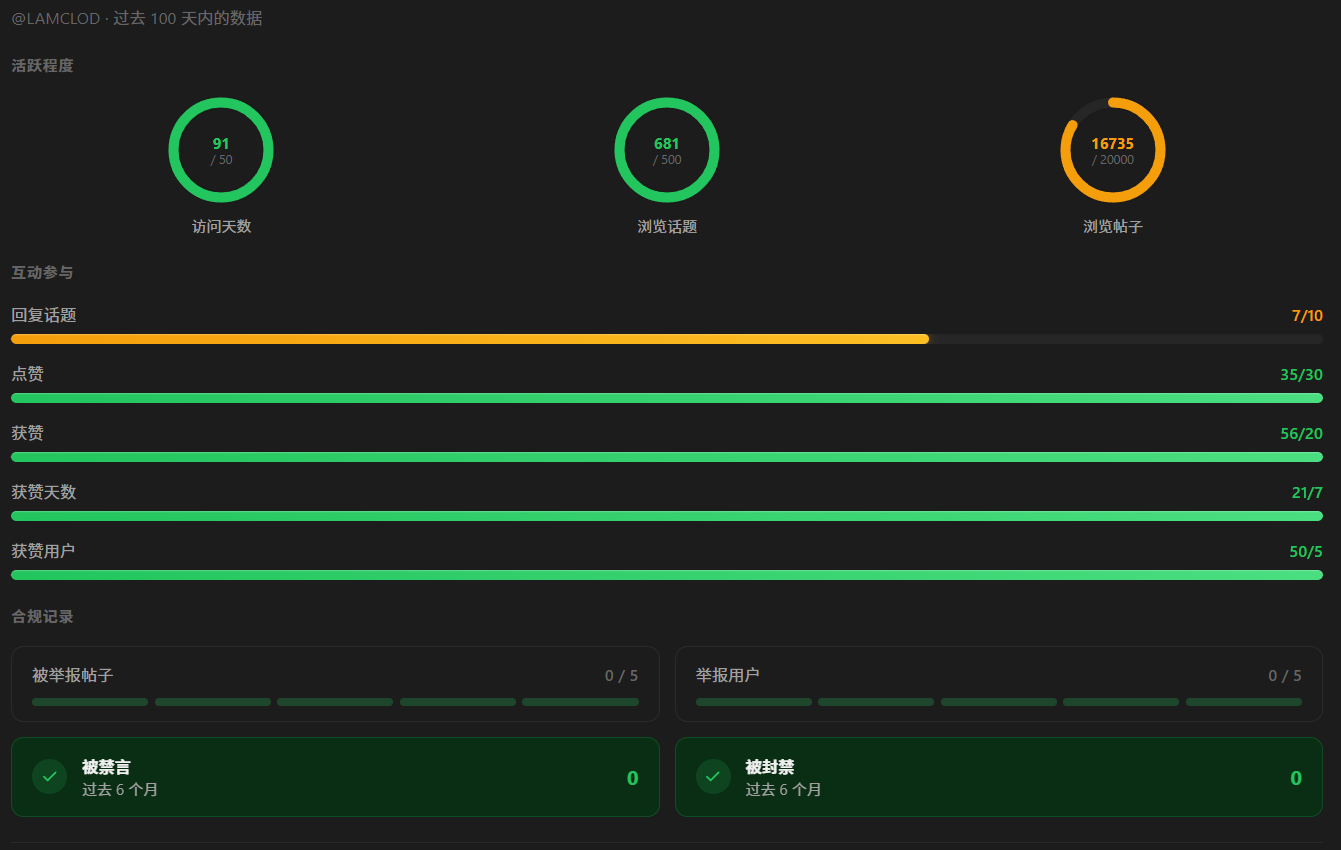Open the 举报用户 compliance card

[999, 684]
